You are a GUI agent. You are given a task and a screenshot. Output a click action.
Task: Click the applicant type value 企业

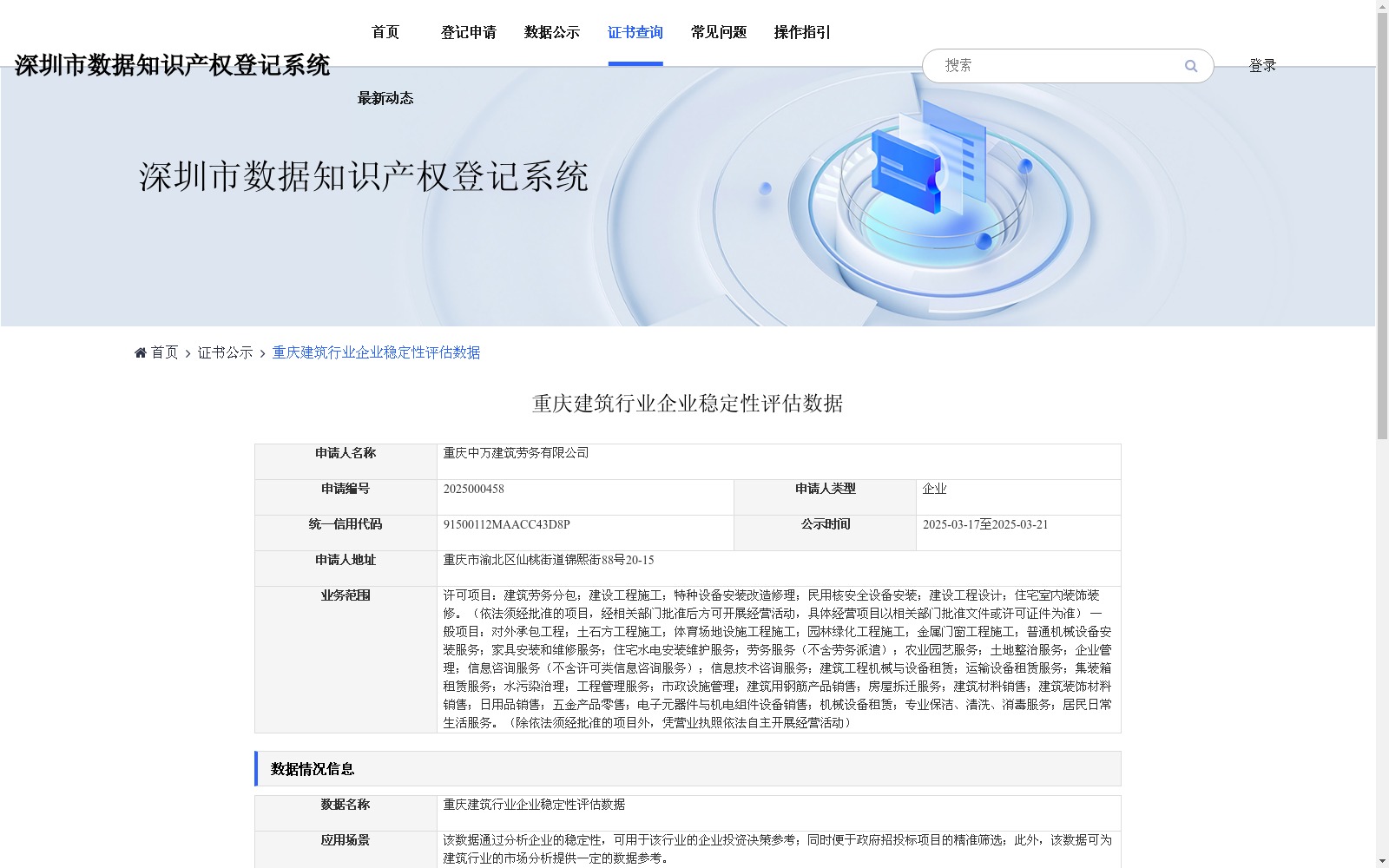coord(935,489)
